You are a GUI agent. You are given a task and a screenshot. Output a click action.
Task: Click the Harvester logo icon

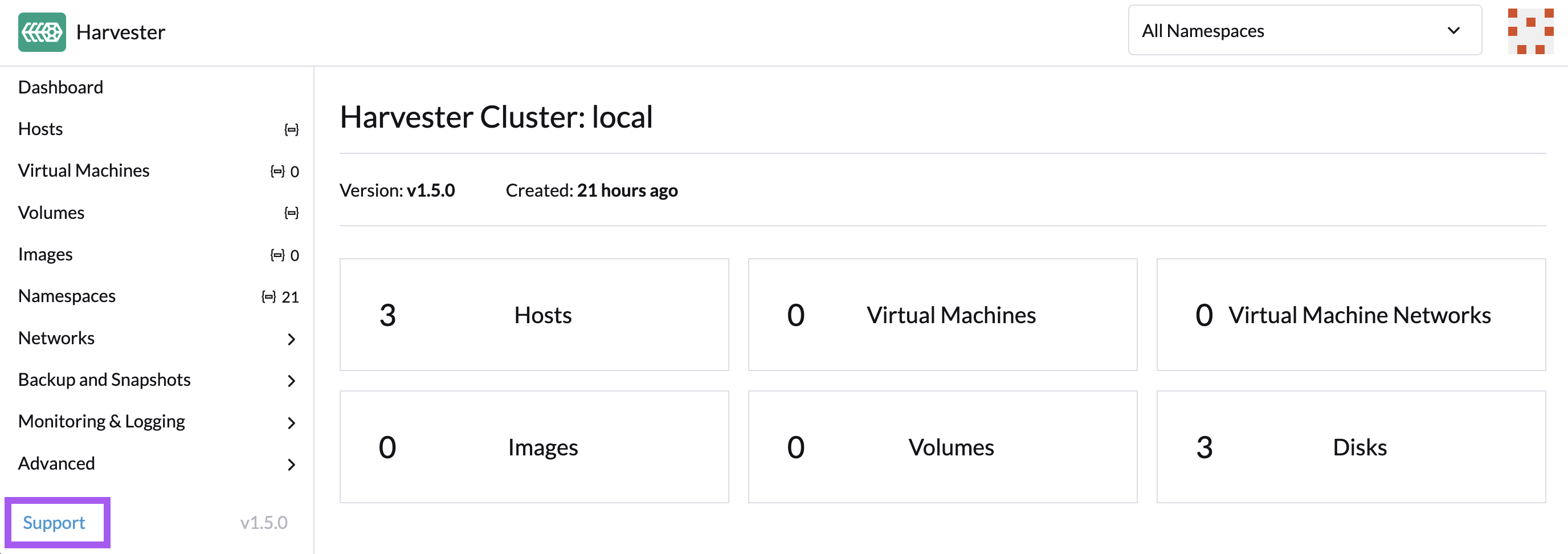point(42,32)
